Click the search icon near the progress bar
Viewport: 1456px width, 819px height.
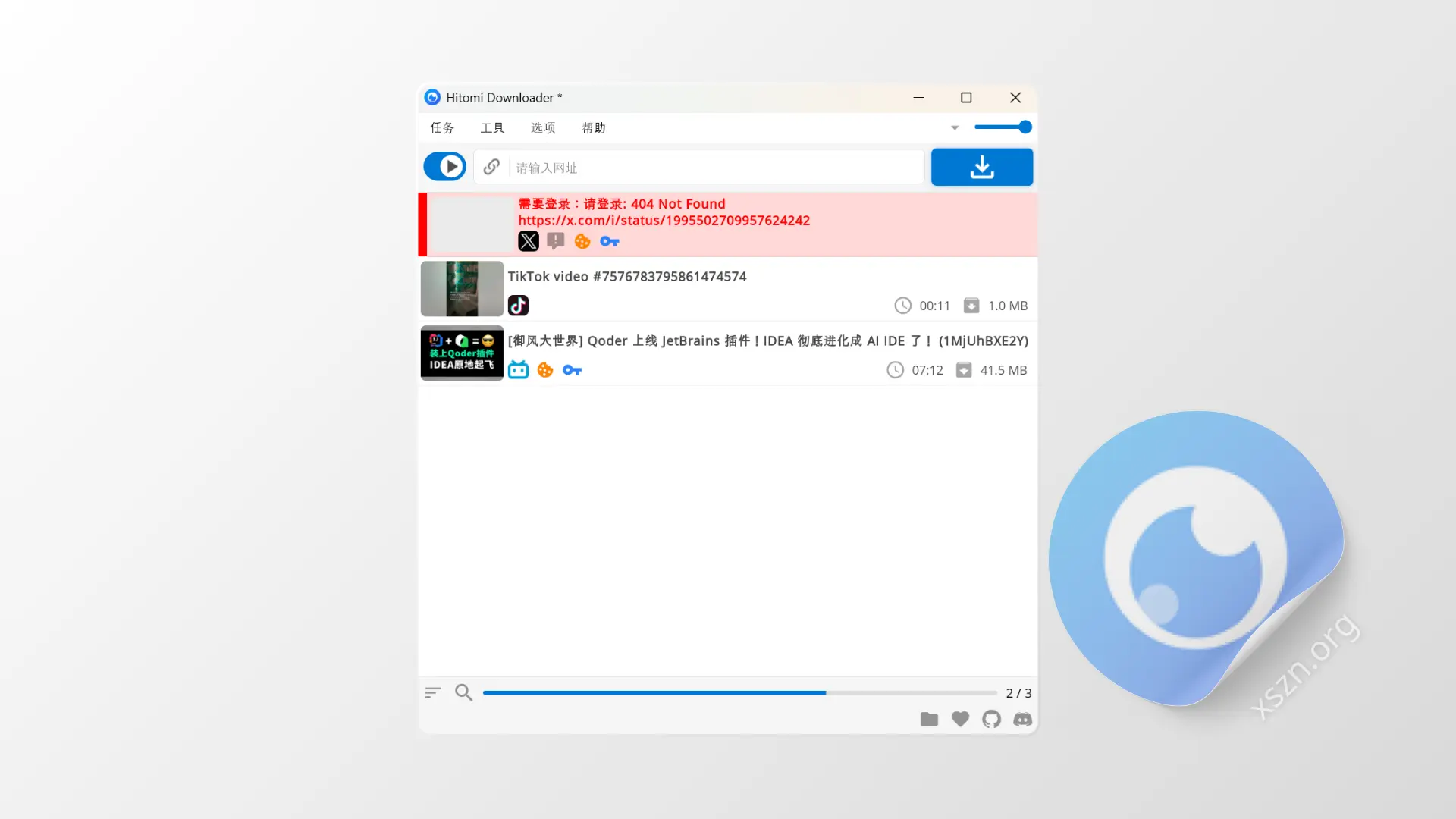coord(463,692)
